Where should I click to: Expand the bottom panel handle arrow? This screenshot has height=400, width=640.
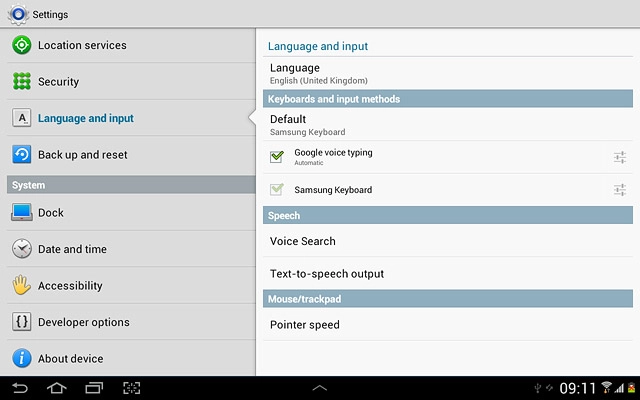pyautogui.click(x=320, y=388)
